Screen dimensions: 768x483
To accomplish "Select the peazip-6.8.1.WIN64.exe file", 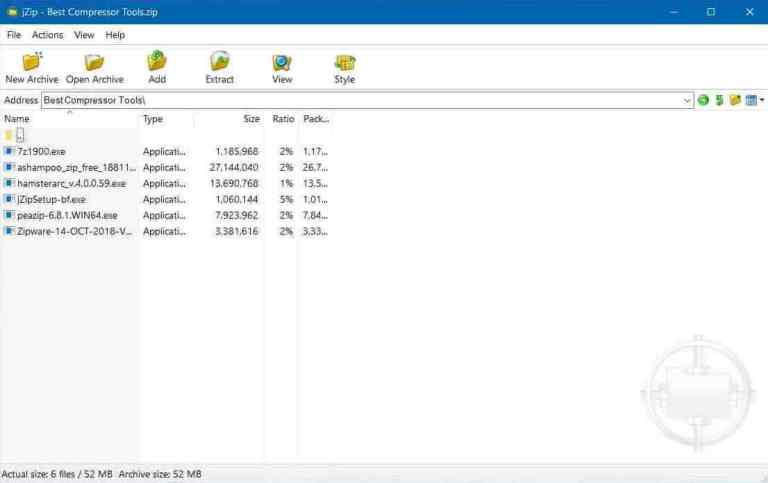I will pyautogui.click(x=67, y=216).
